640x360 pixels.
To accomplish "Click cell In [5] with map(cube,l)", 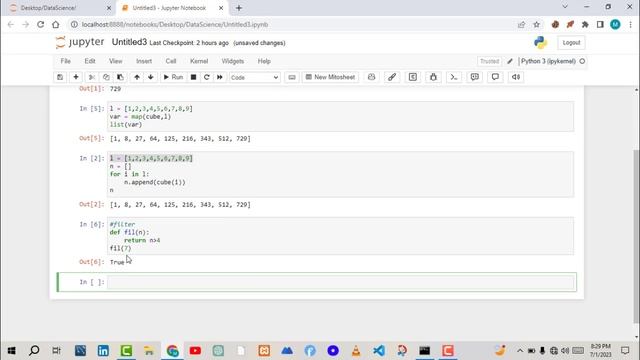I will pos(340,117).
